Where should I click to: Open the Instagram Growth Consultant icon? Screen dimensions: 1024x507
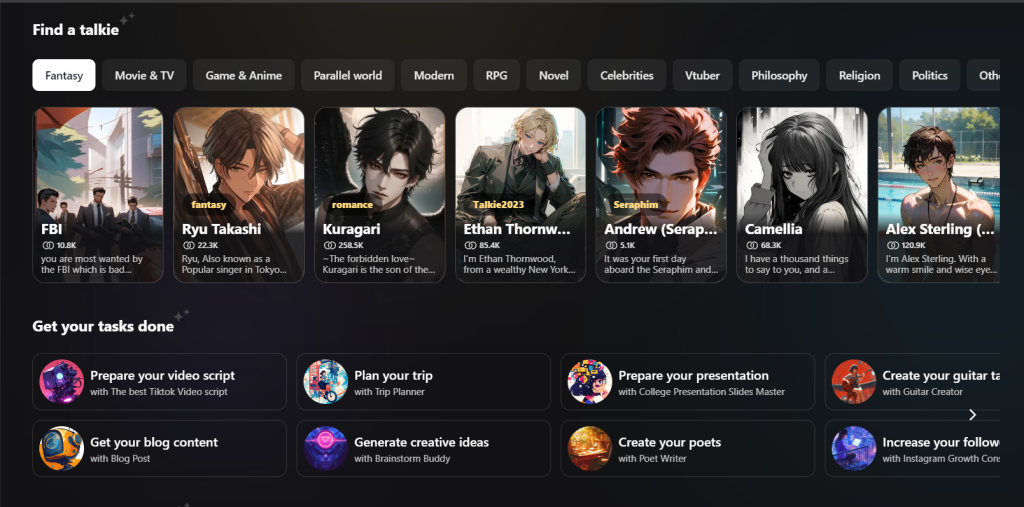coord(854,448)
